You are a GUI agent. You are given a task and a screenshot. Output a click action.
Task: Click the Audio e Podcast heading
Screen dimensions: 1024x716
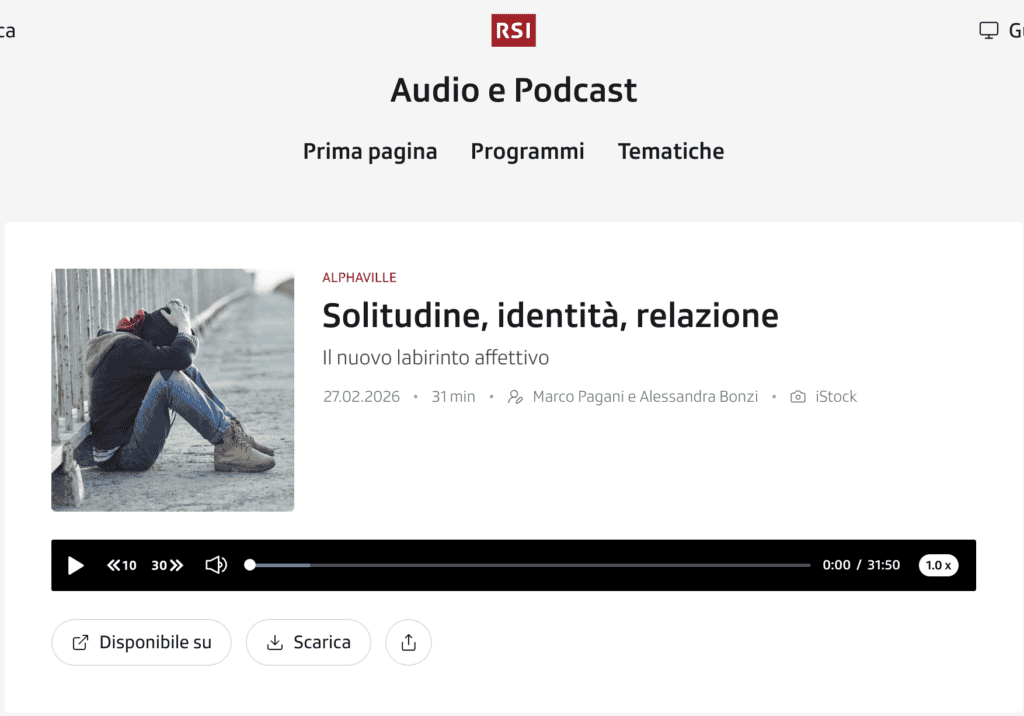pyautogui.click(x=513, y=90)
